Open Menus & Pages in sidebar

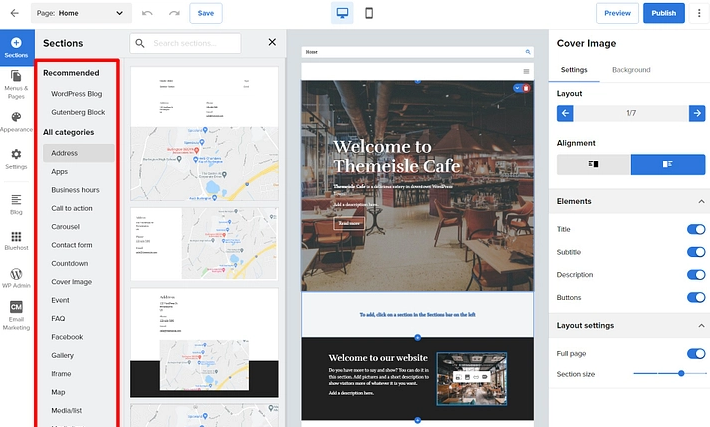coord(16,84)
